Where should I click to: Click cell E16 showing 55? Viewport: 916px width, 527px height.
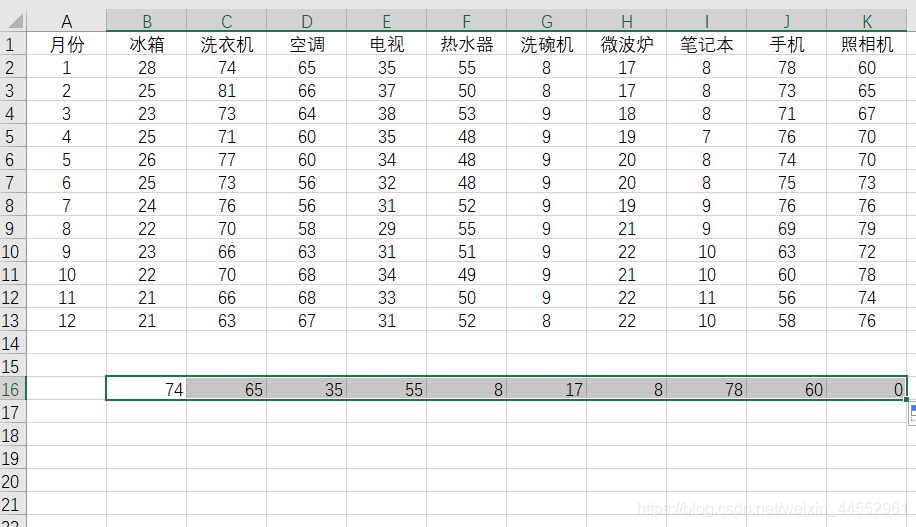(387, 390)
